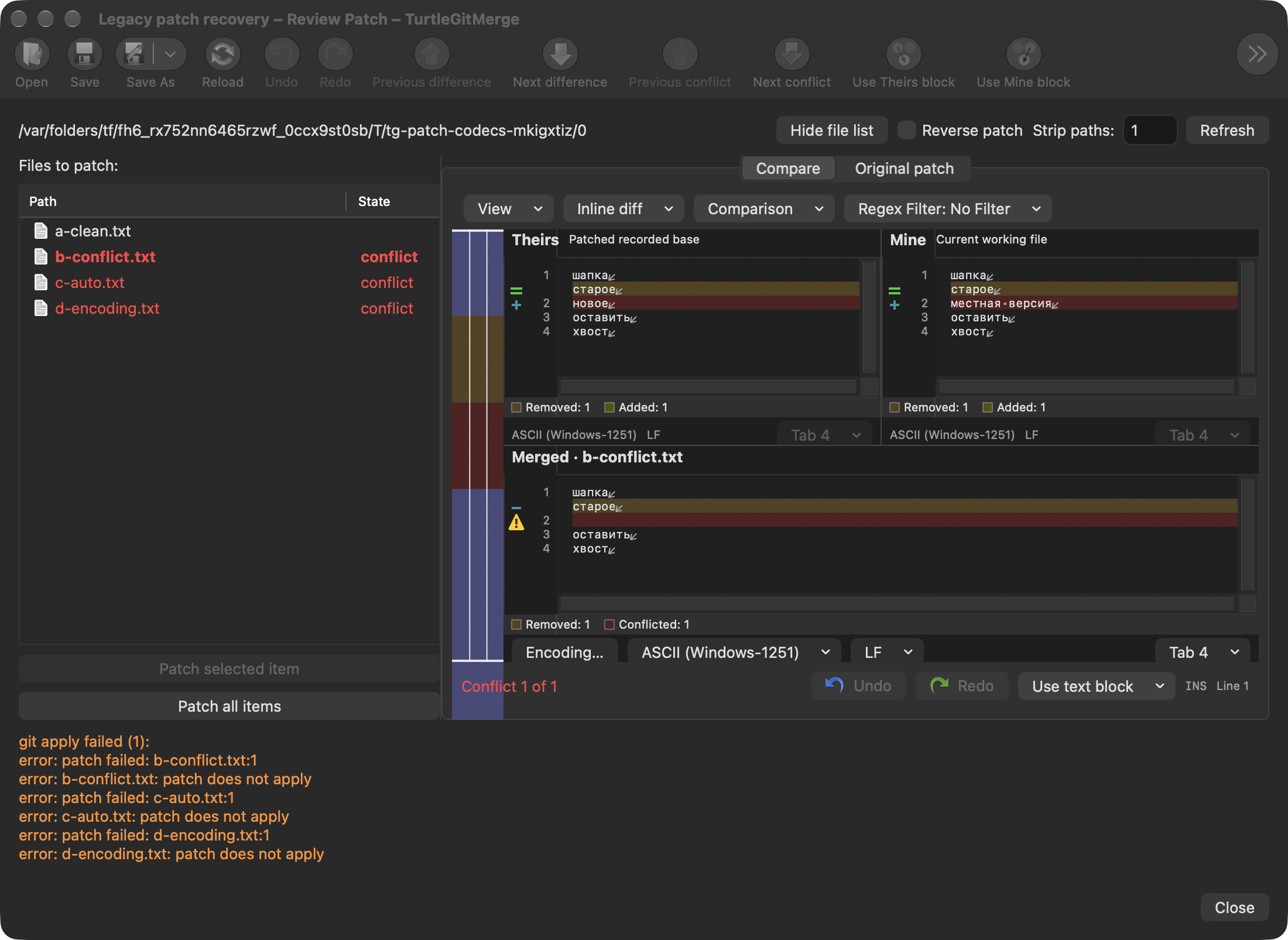Image resolution: width=1288 pixels, height=940 pixels.
Task: Click the Reload icon in toolbar
Action: click(223, 54)
